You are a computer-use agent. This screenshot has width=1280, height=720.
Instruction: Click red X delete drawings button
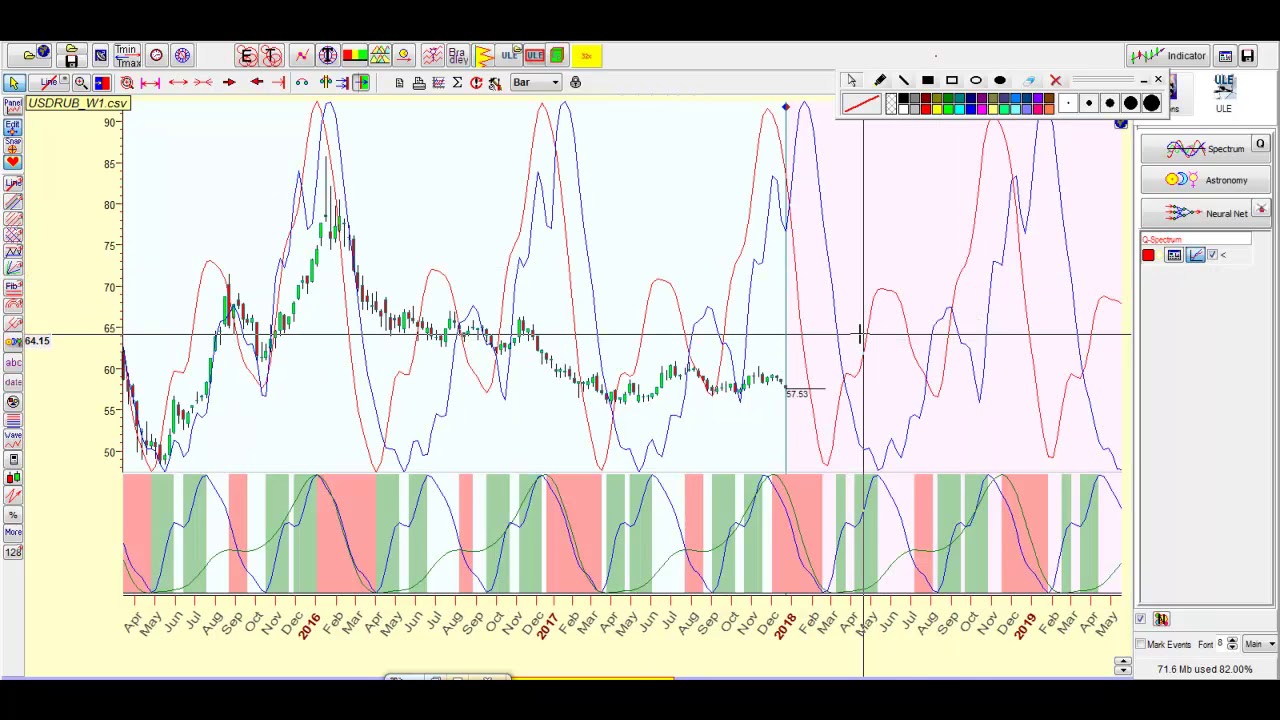[x=1056, y=81]
